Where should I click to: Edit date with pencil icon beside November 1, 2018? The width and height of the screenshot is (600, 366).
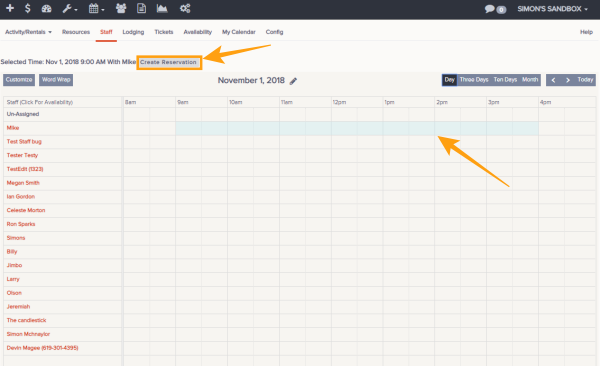[x=293, y=81]
